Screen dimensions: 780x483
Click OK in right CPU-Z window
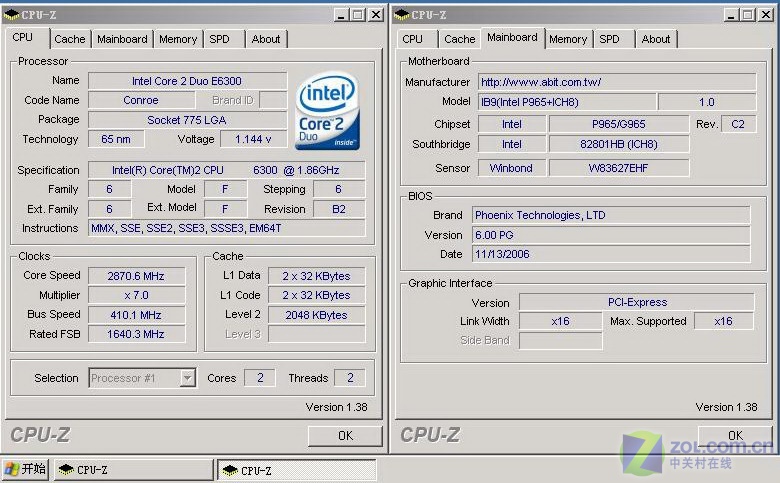735,436
